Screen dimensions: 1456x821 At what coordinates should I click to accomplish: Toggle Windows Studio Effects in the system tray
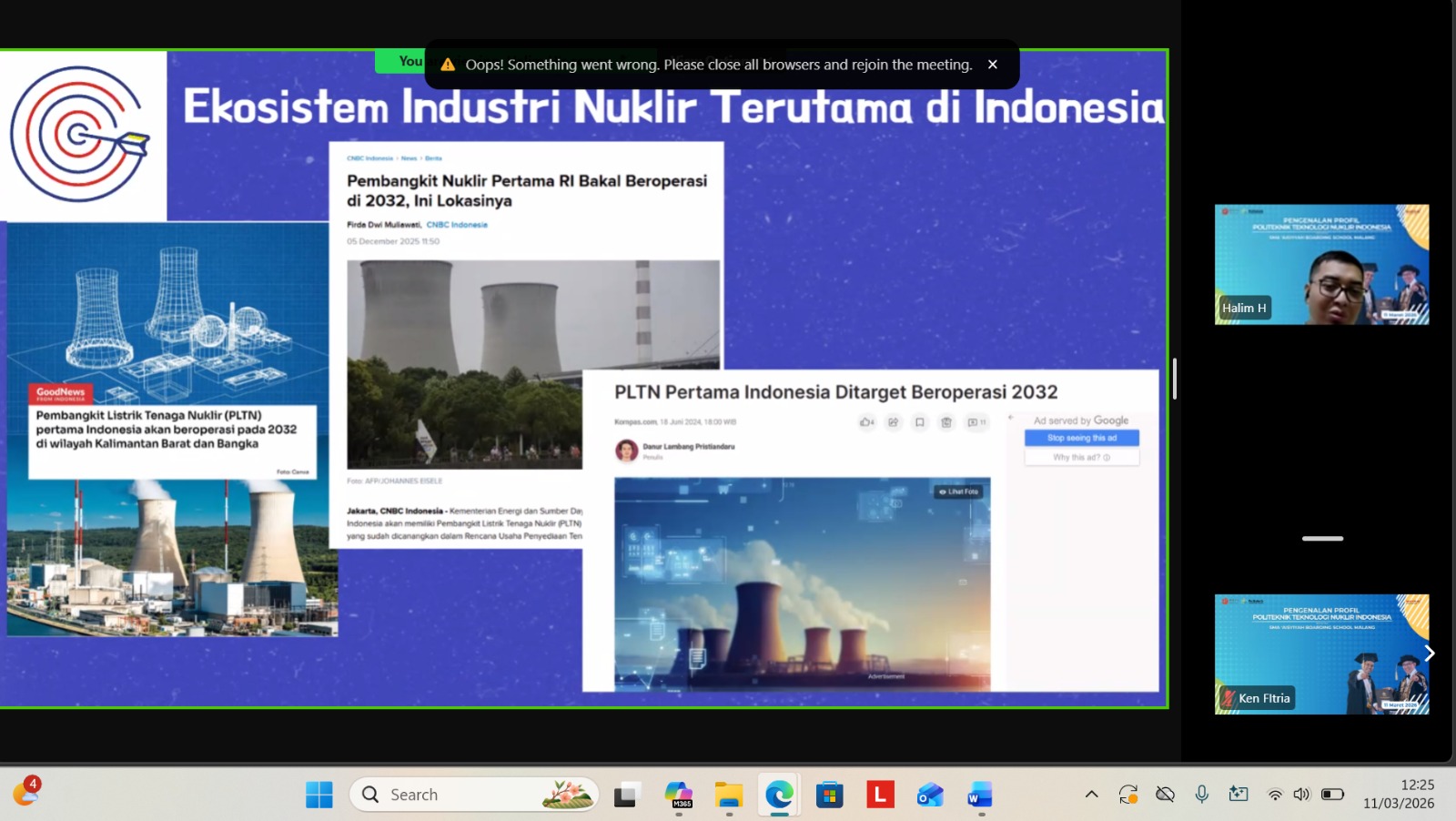click(1239, 793)
